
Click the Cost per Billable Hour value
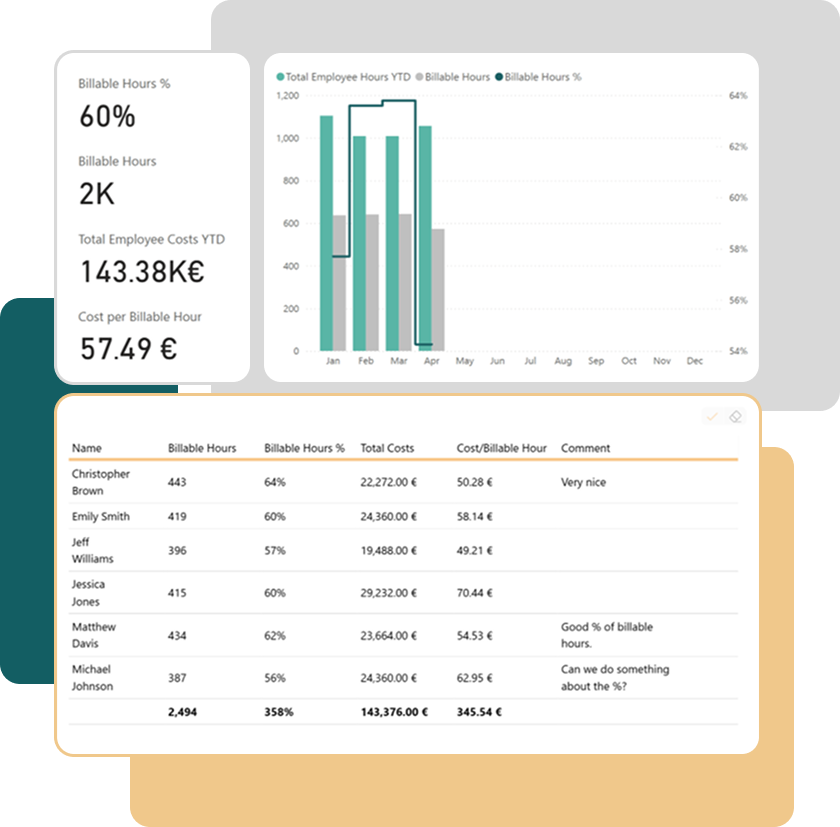coord(128,349)
